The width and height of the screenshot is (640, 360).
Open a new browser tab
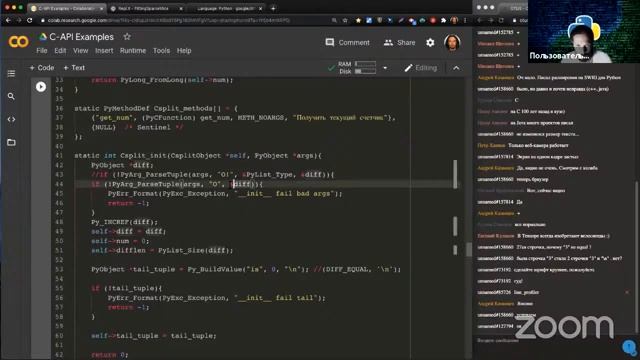[273, 8]
